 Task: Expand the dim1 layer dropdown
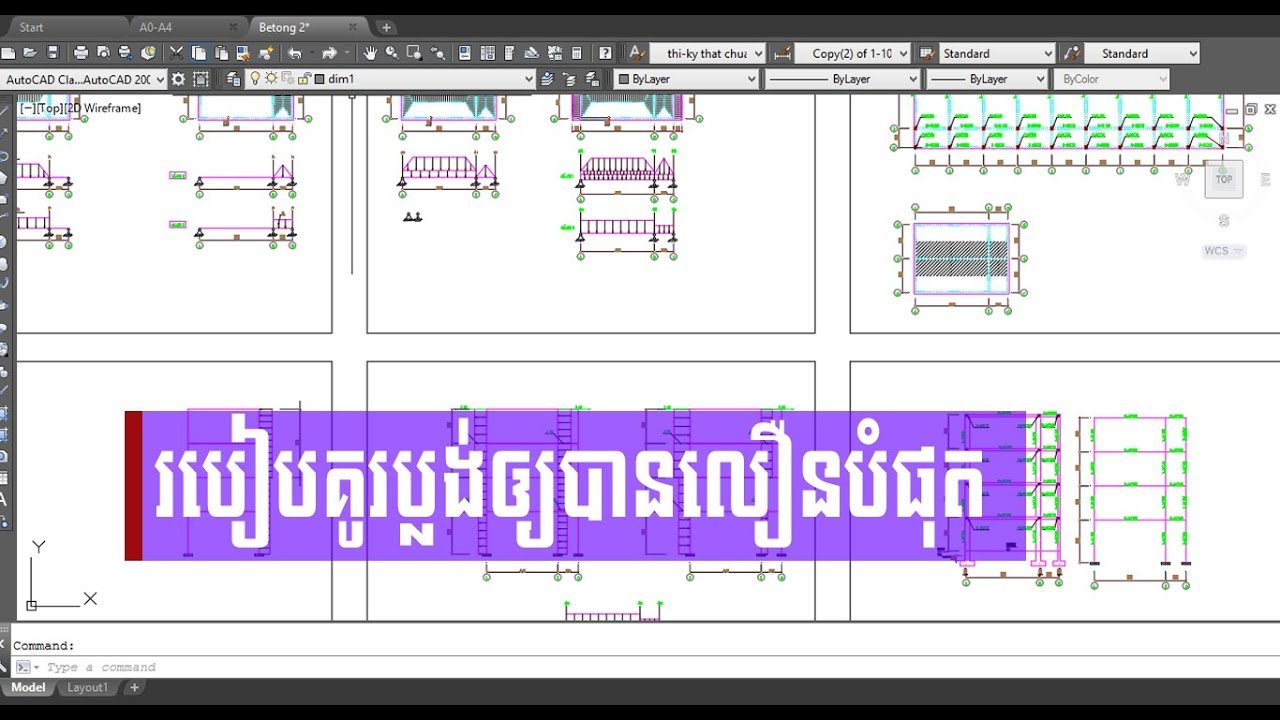[x=529, y=79]
